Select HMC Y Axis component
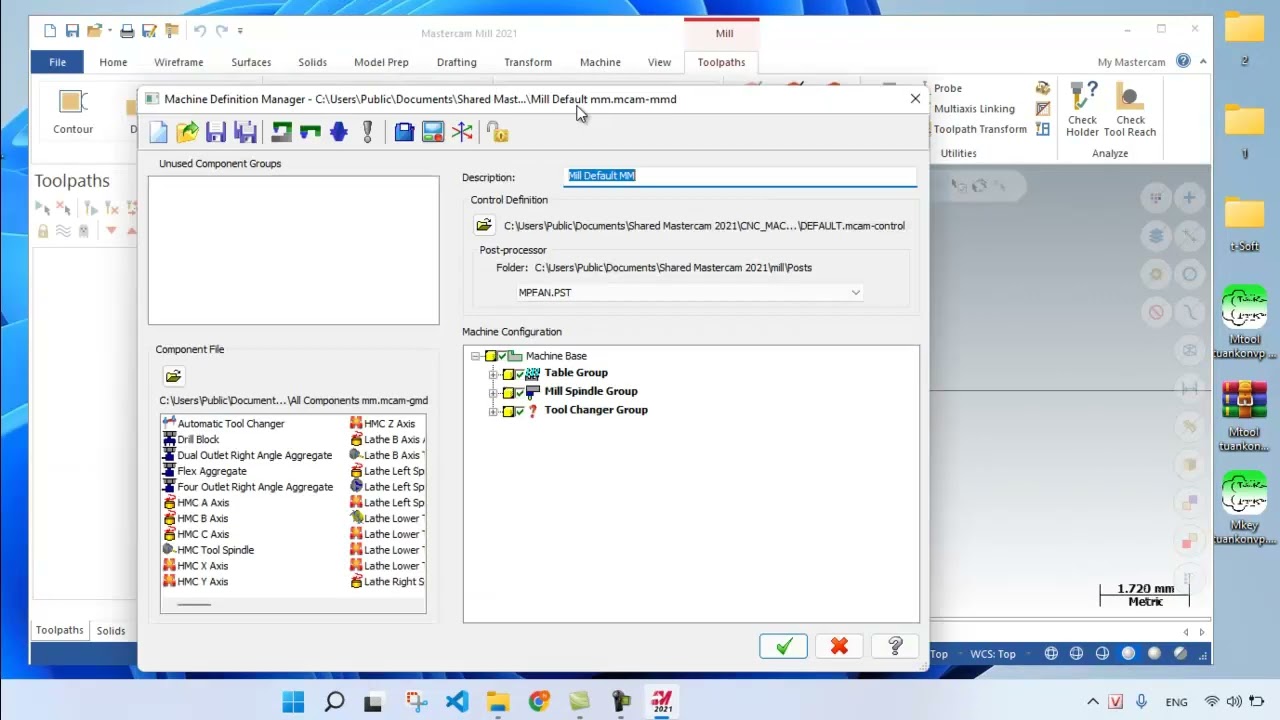 (x=195, y=582)
